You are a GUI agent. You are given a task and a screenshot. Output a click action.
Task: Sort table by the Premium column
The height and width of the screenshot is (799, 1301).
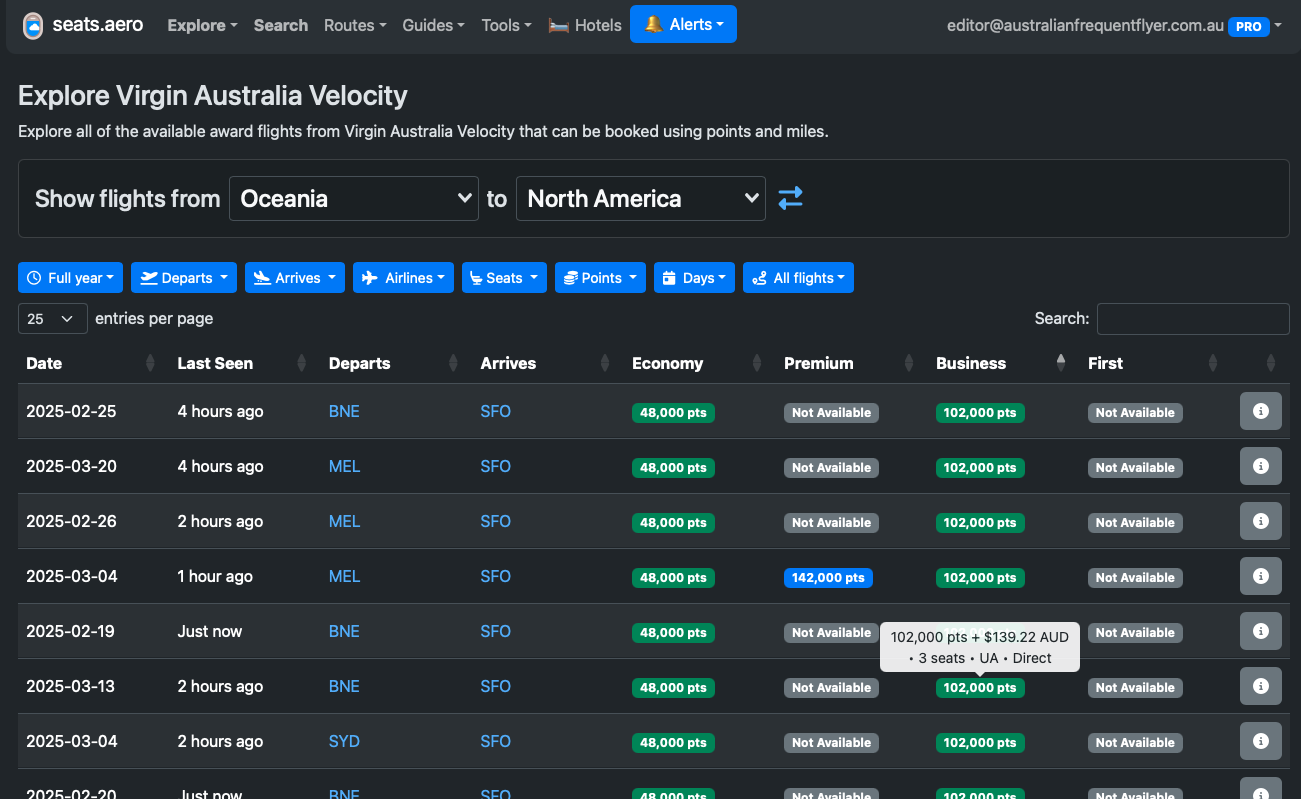coord(852,363)
